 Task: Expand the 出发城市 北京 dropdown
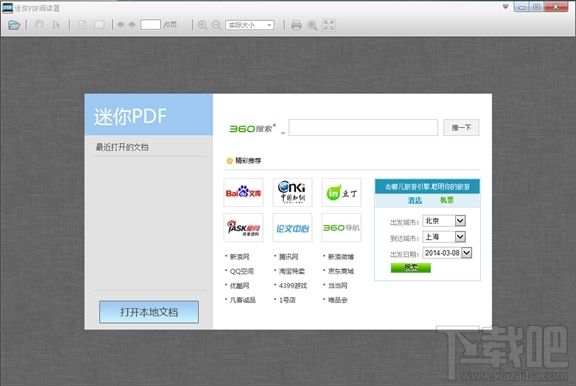pyautogui.click(x=460, y=221)
